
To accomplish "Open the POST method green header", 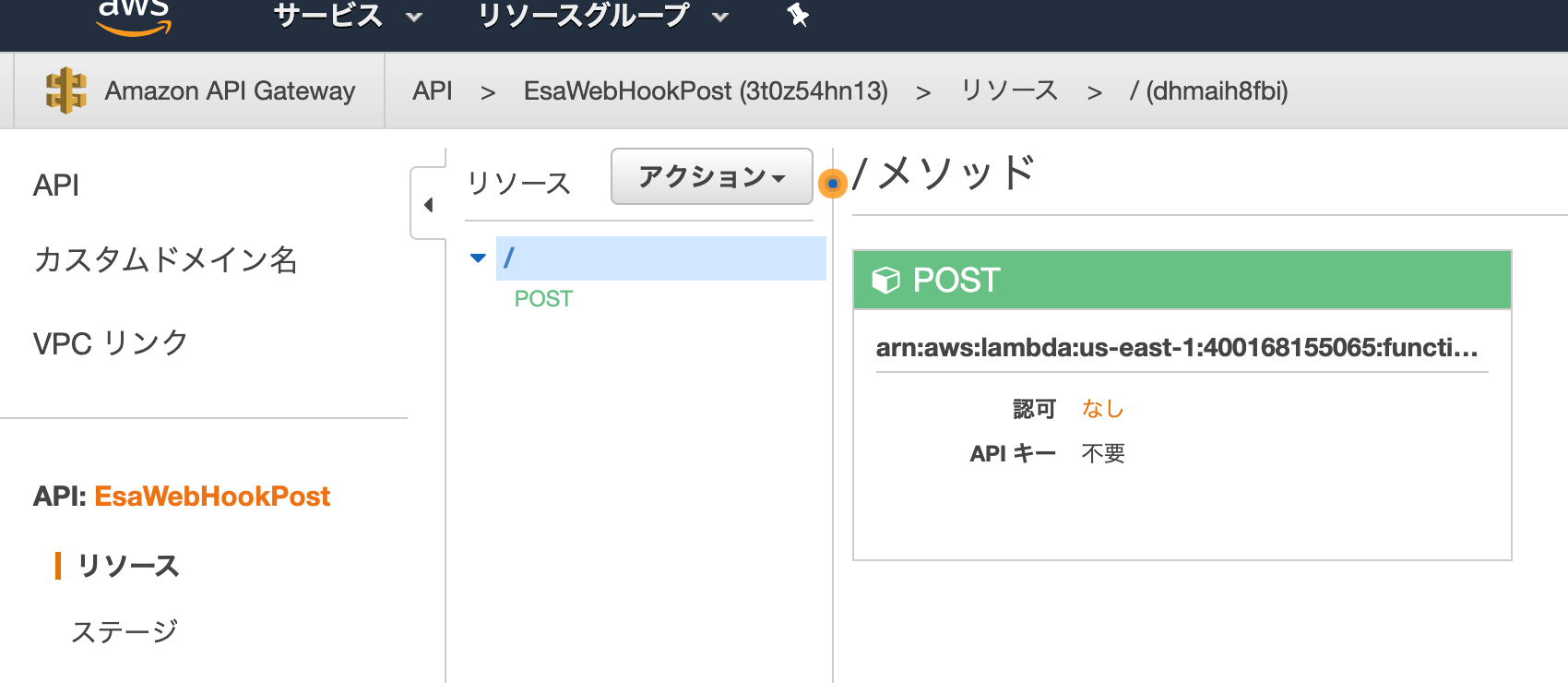I will pos(1182,280).
